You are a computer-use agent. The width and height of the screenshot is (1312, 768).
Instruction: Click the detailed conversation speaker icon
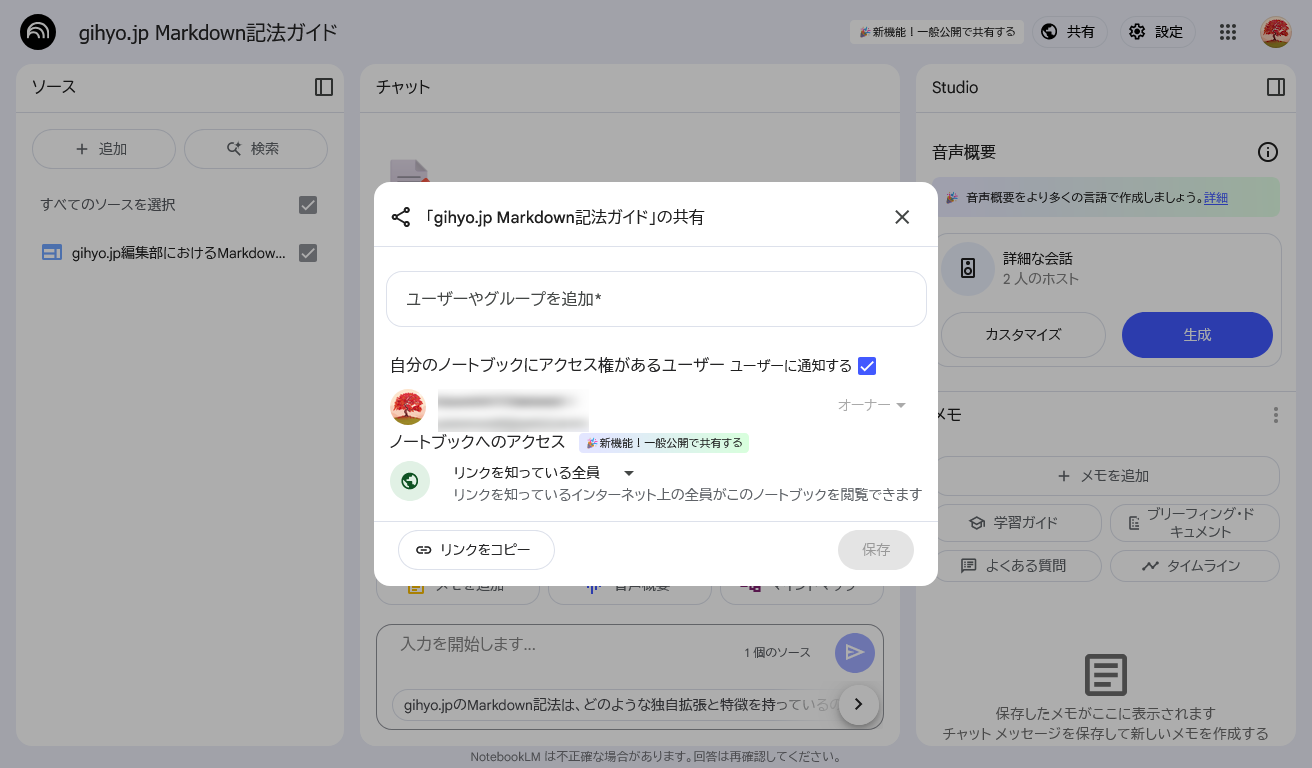point(968,268)
